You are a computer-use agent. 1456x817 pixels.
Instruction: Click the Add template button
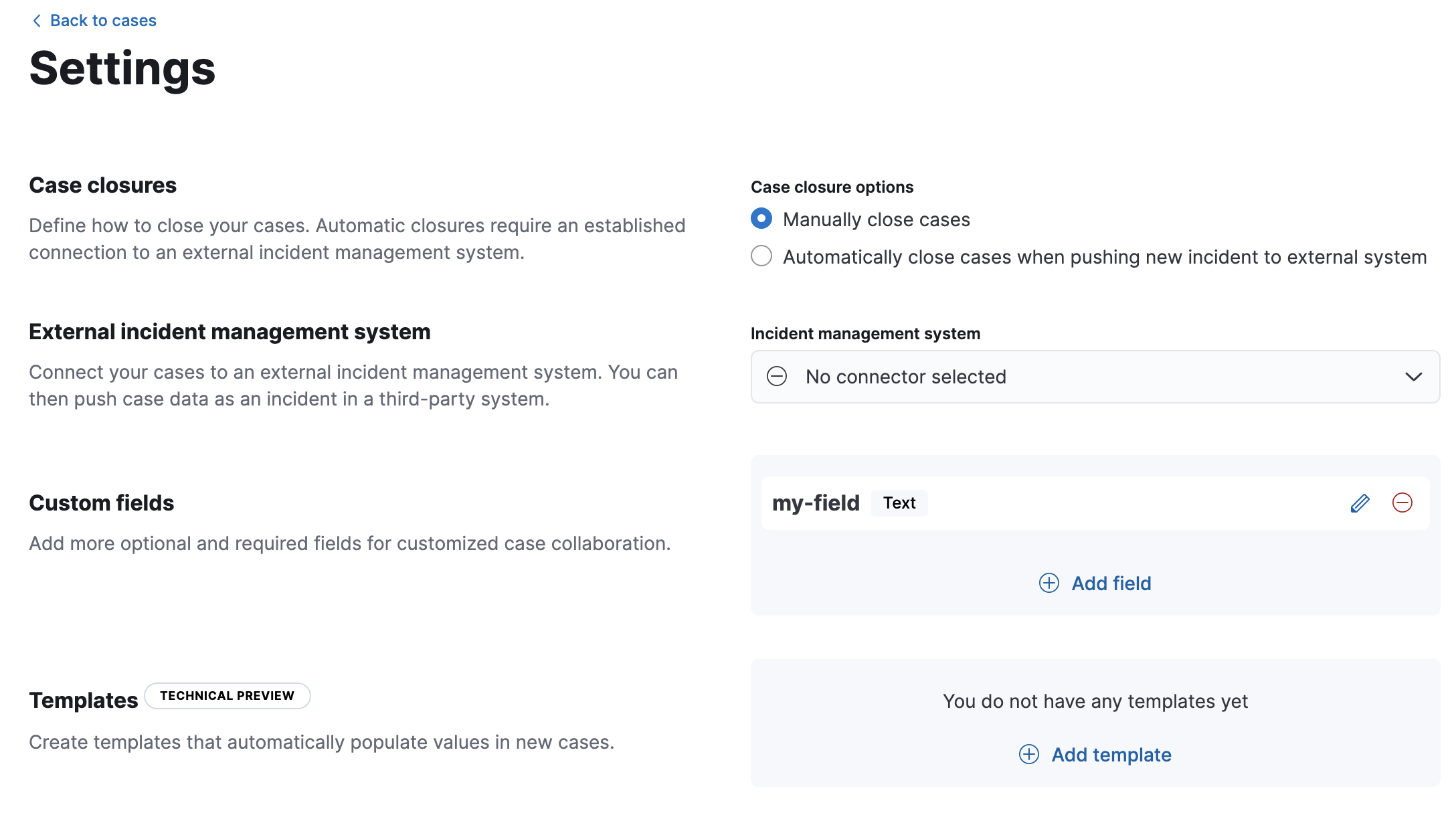[x=1111, y=754]
